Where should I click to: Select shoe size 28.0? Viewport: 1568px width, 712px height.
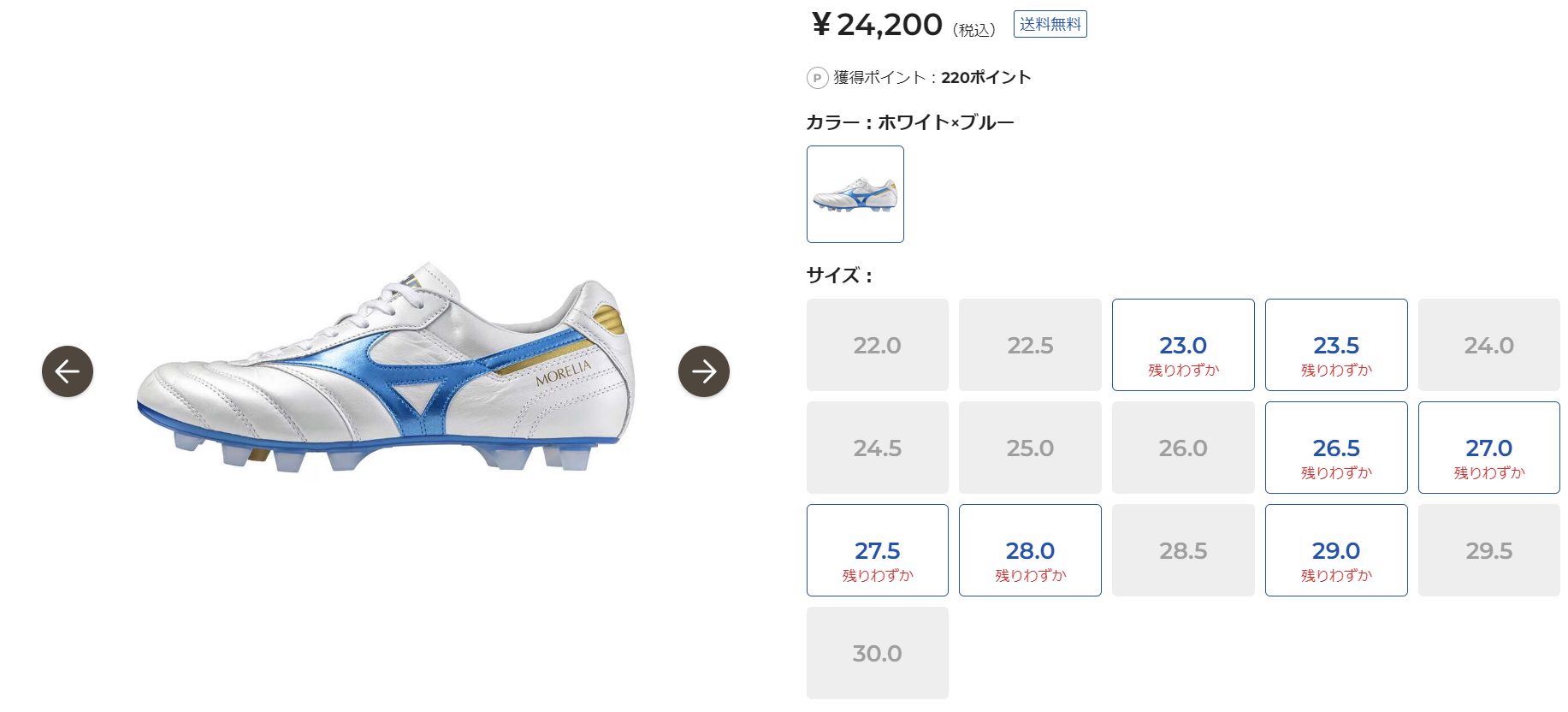click(x=1029, y=549)
